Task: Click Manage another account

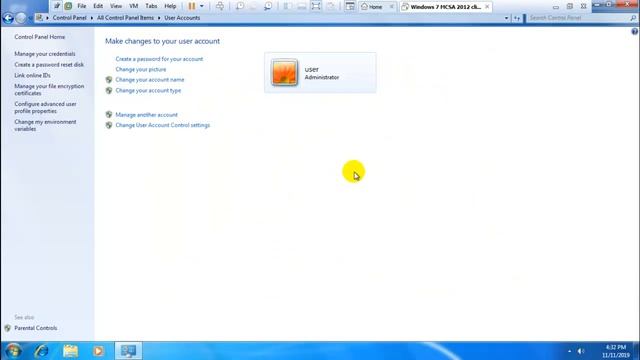Action: tap(147, 115)
